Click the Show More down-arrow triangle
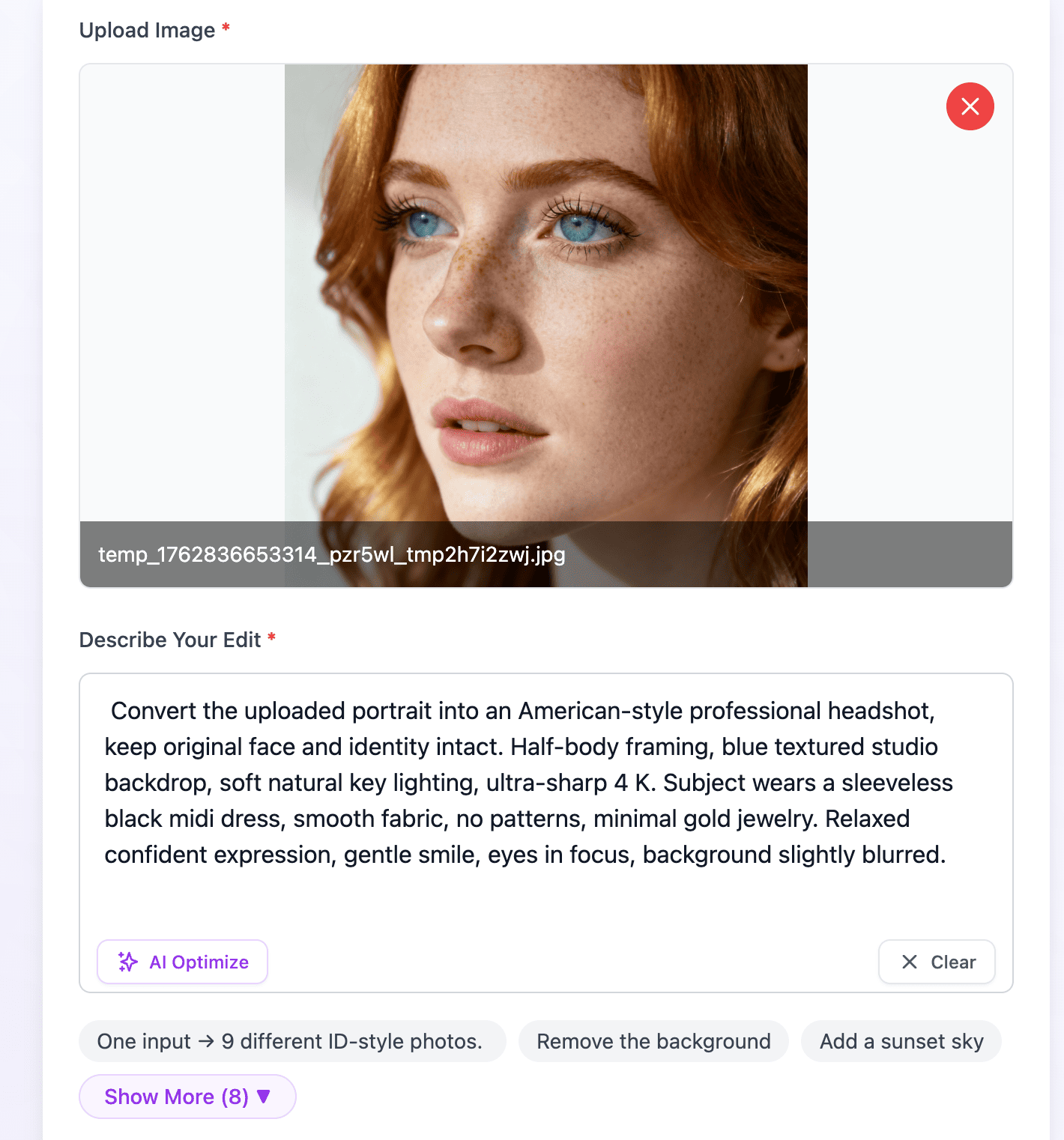The width and height of the screenshot is (1064, 1140). tap(263, 1097)
